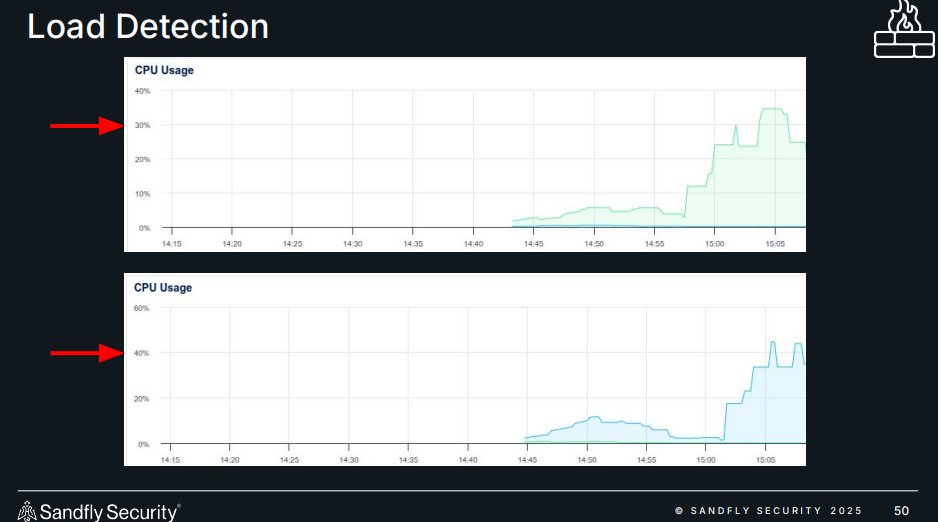Click slide number 50

click(902, 511)
